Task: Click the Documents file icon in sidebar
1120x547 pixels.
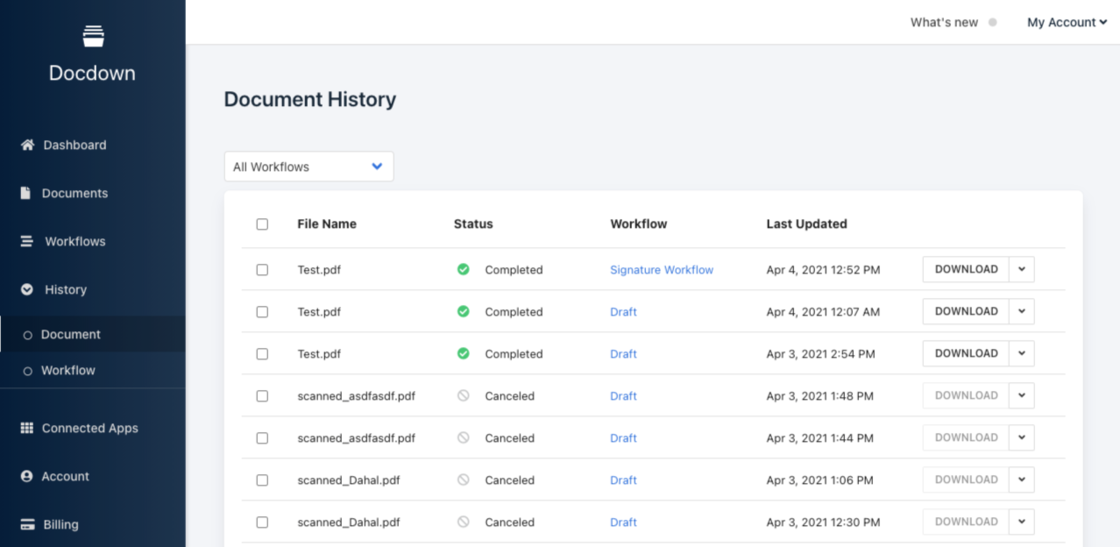Action: [x=26, y=193]
